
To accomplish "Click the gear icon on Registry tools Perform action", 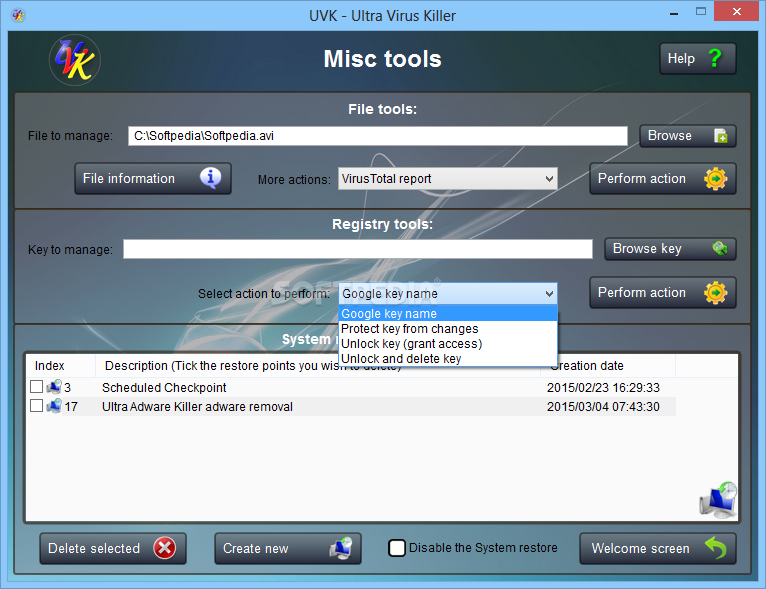I will [x=715, y=293].
